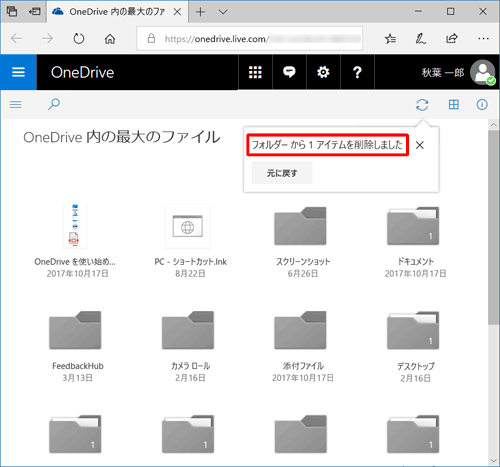Open the account profile picture
Viewport: 500px width, 467px height.
pyautogui.click(x=482, y=72)
